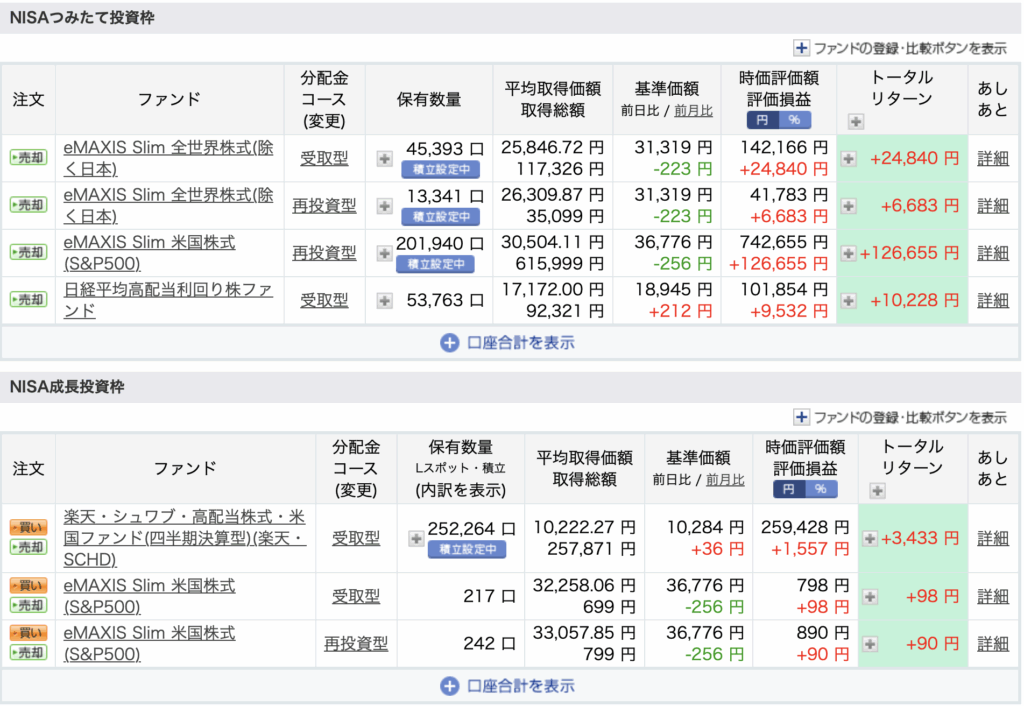Expand 口座合計を表示 under NISA成長投資枠

point(510,686)
